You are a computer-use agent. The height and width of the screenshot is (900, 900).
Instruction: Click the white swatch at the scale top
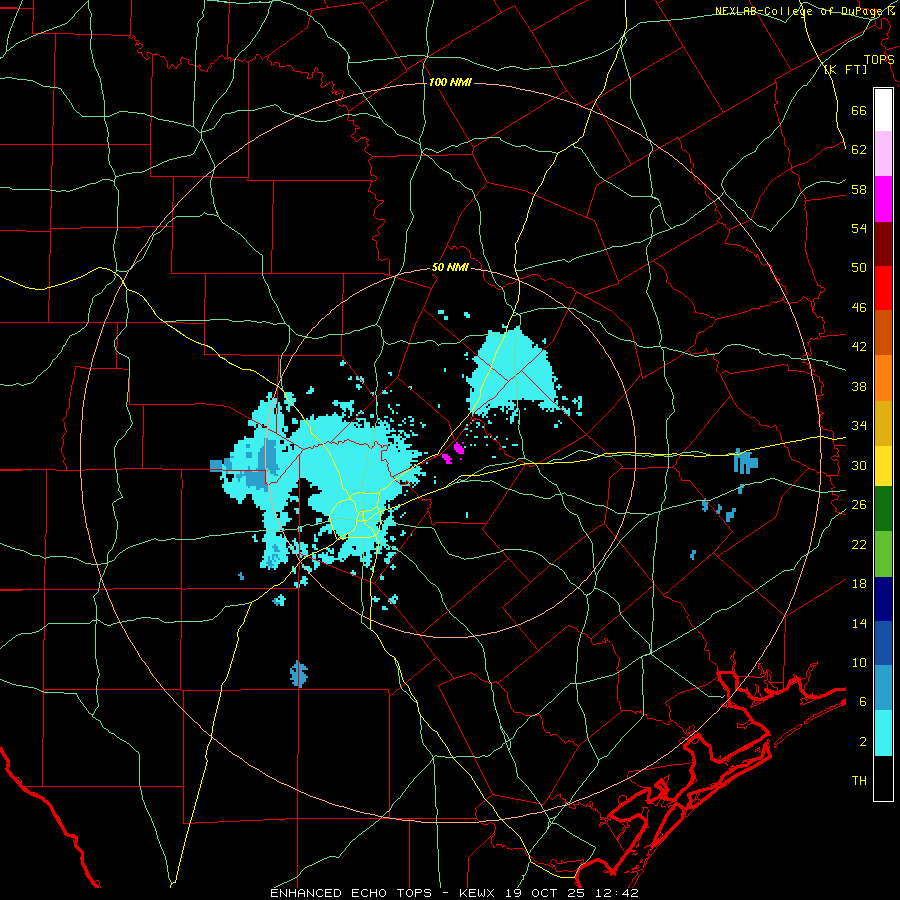883,110
